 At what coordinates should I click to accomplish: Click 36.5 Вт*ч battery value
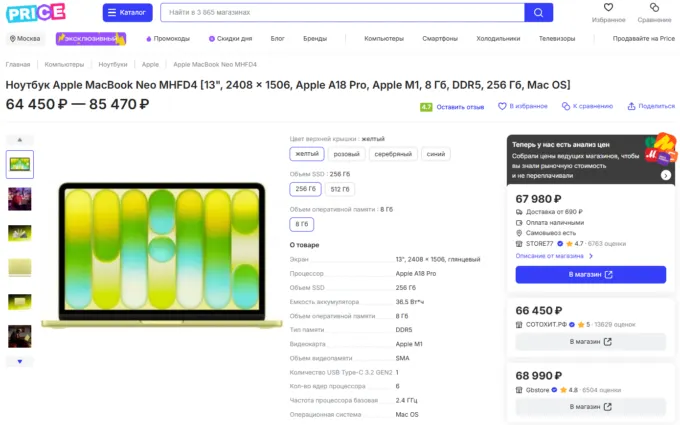[409, 302]
